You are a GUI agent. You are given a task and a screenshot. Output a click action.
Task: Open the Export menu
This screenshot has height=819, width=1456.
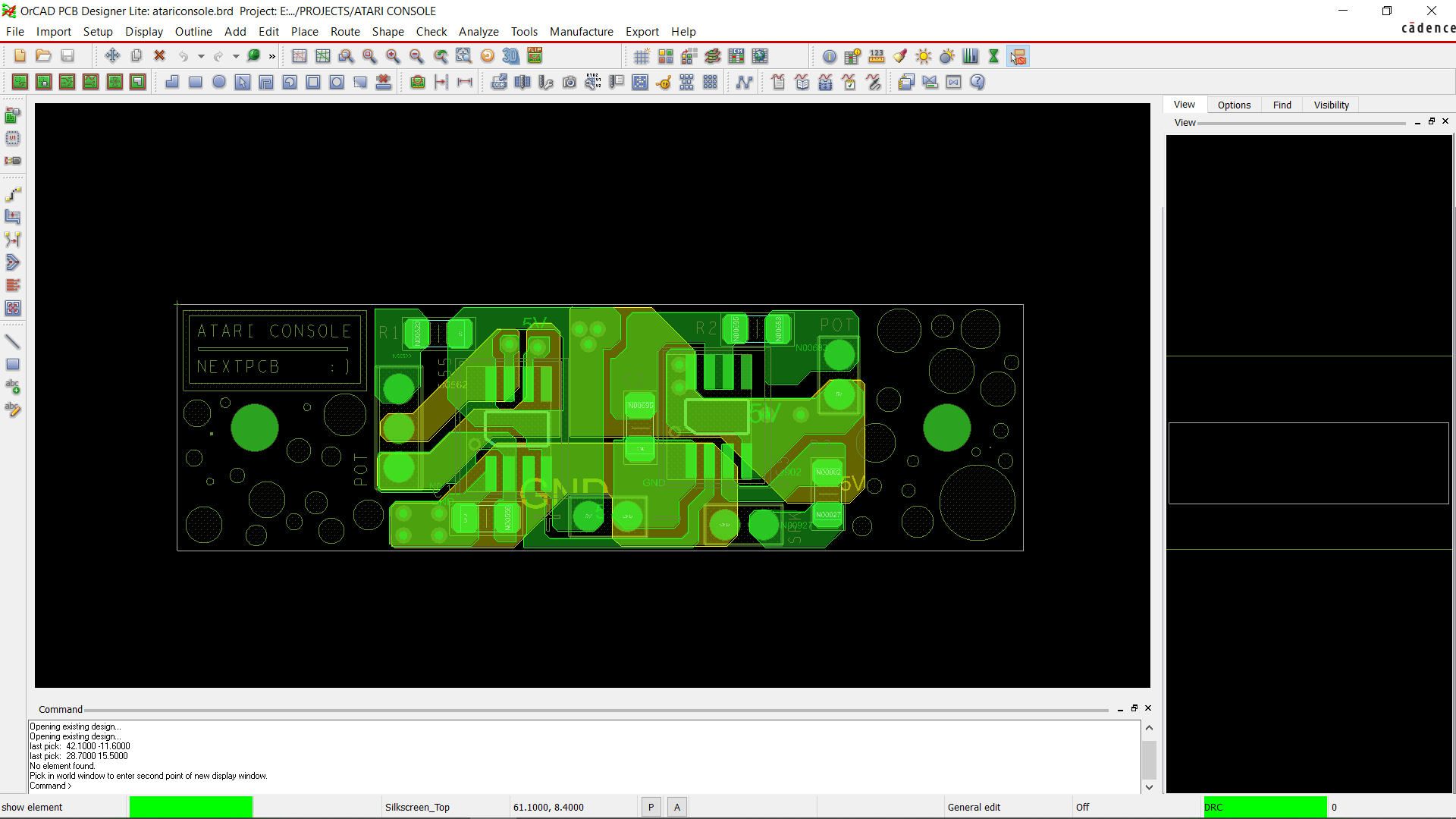tap(642, 31)
